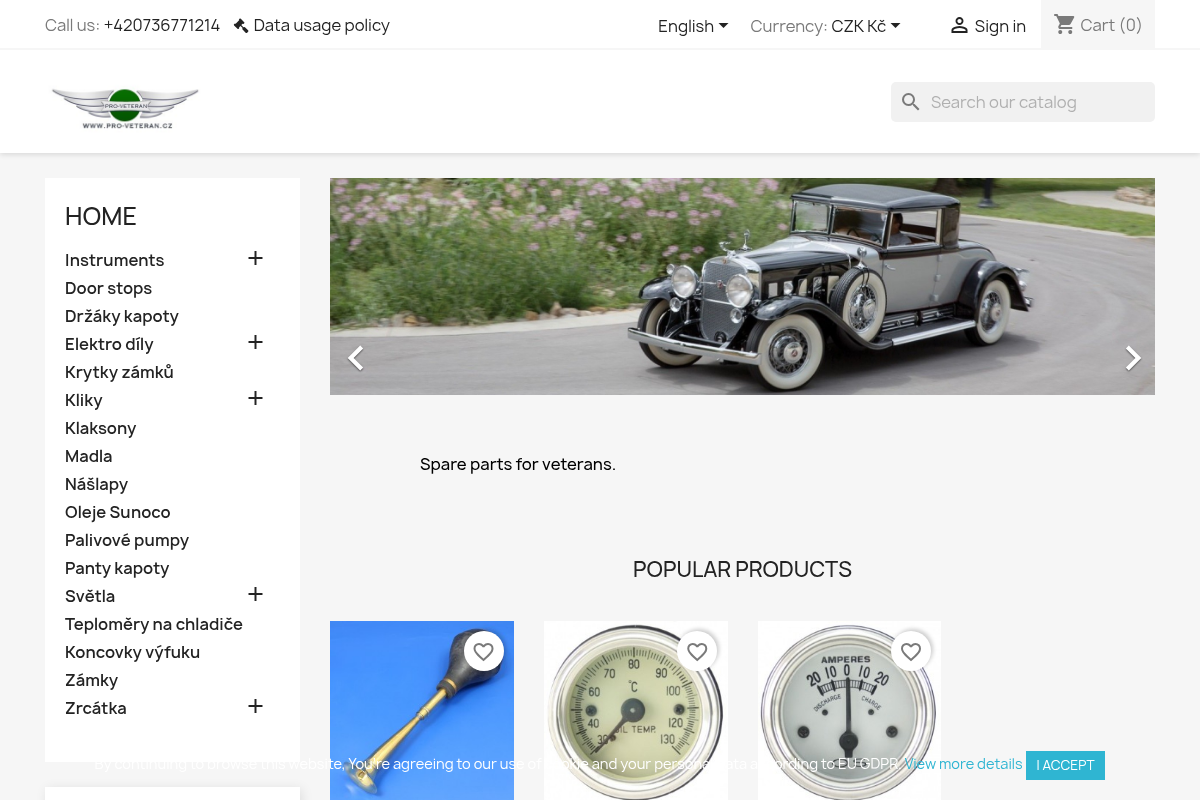Open the Door stops category
Image resolution: width=1200 pixels, height=800 pixels.
pos(108,288)
